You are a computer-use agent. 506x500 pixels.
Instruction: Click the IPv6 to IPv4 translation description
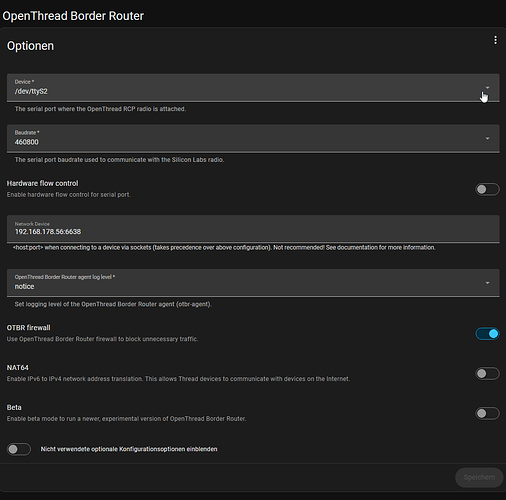click(178, 379)
